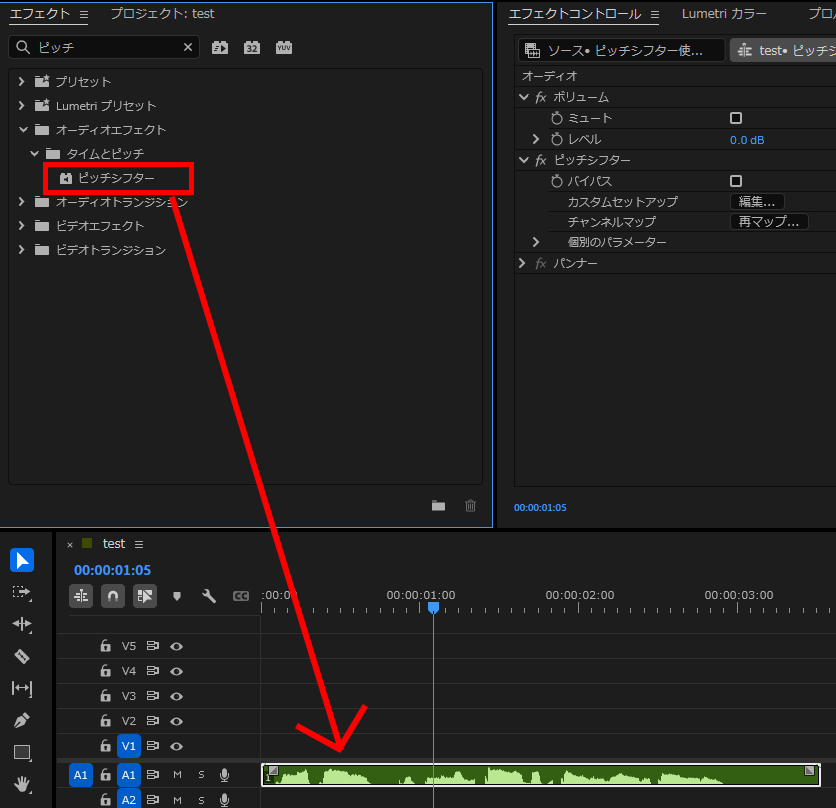Toggle Snap in Timeline magnet icon
Screen dimensions: 836x808
(x=113, y=596)
